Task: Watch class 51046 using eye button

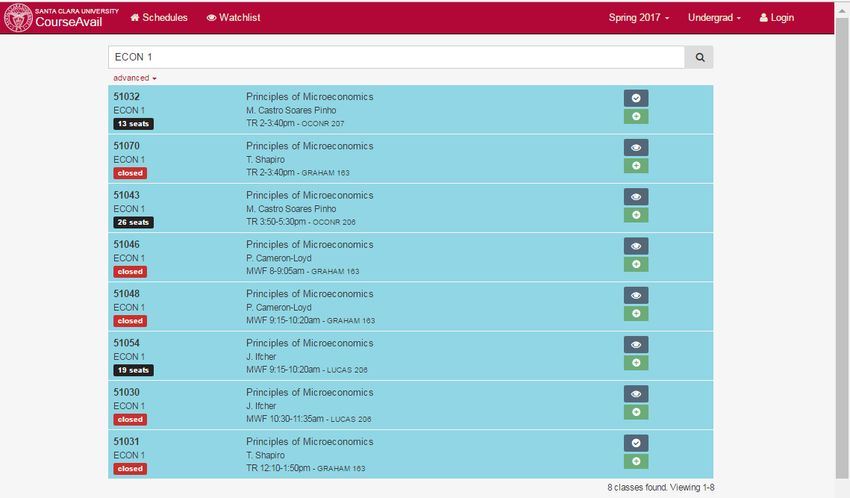Action: [636, 246]
